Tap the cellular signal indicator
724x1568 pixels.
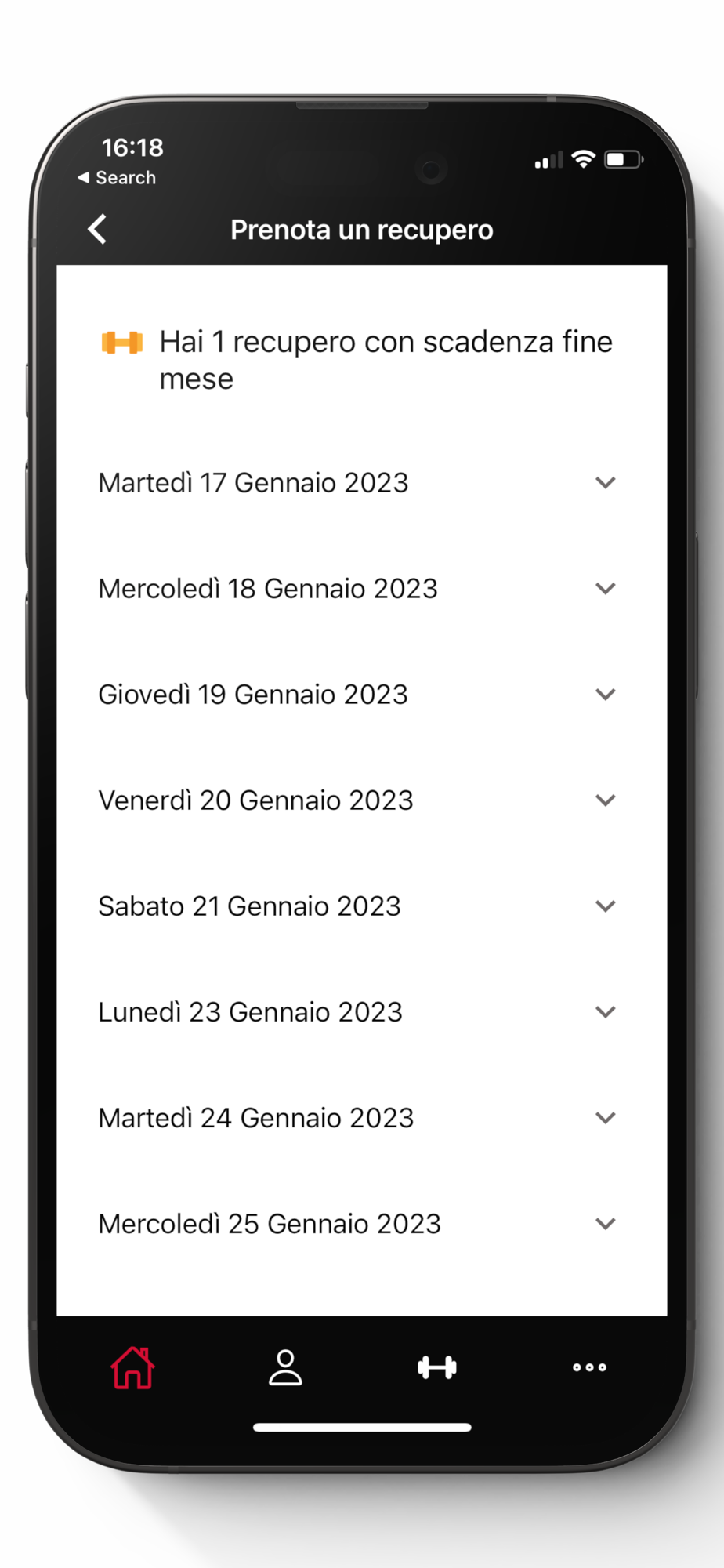click(548, 161)
